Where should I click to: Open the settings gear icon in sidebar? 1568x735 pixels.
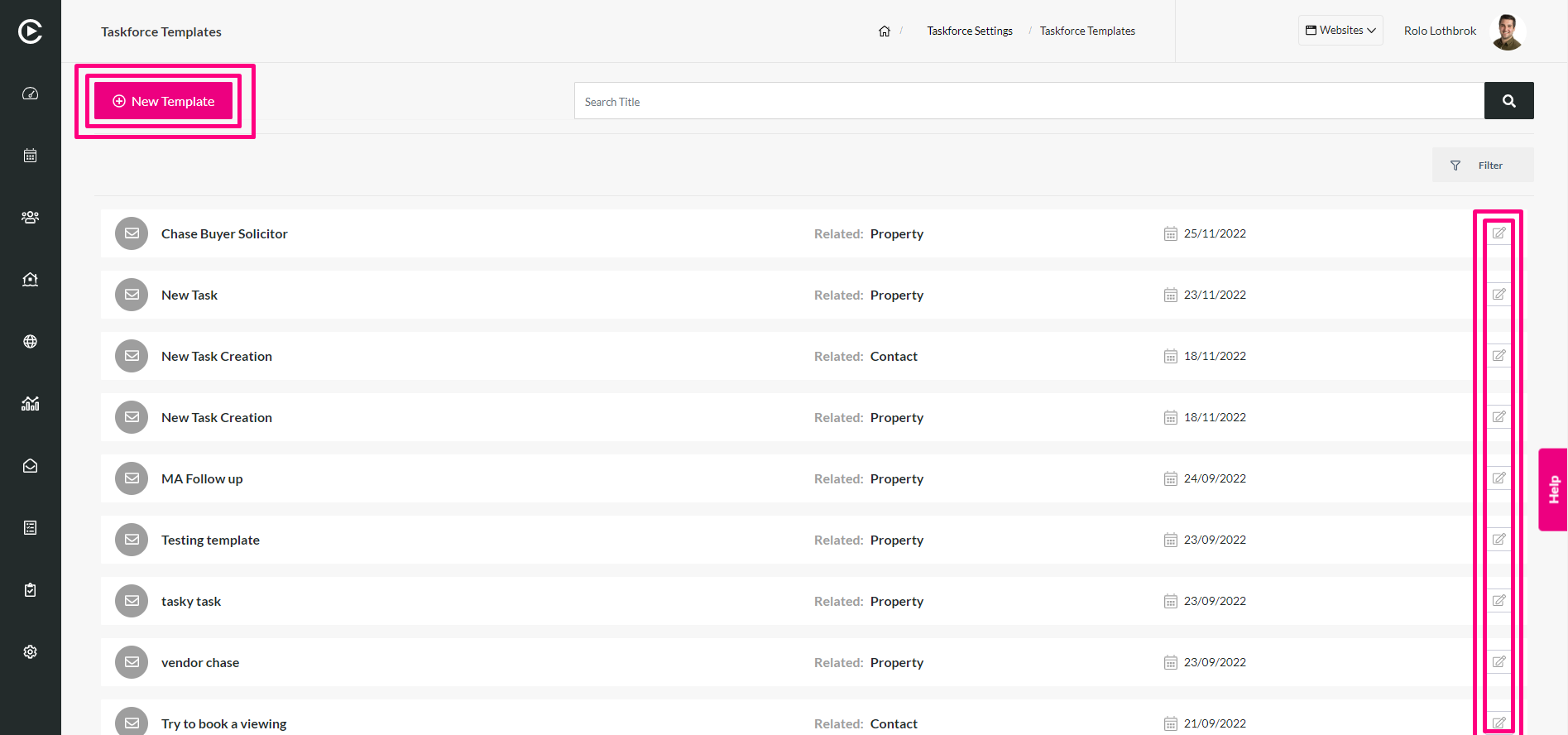[31, 652]
